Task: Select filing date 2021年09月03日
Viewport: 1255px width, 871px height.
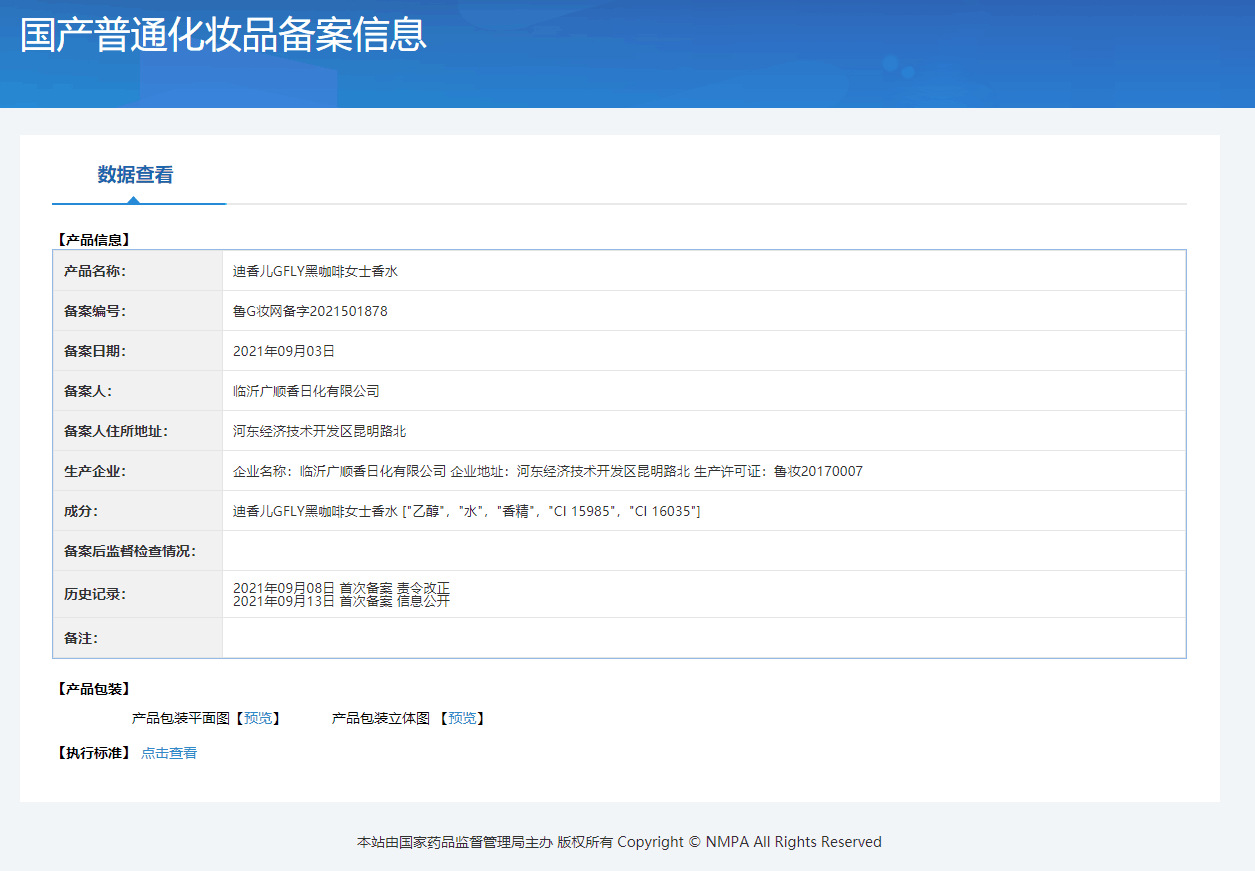Action: pyautogui.click(x=284, y=351)
